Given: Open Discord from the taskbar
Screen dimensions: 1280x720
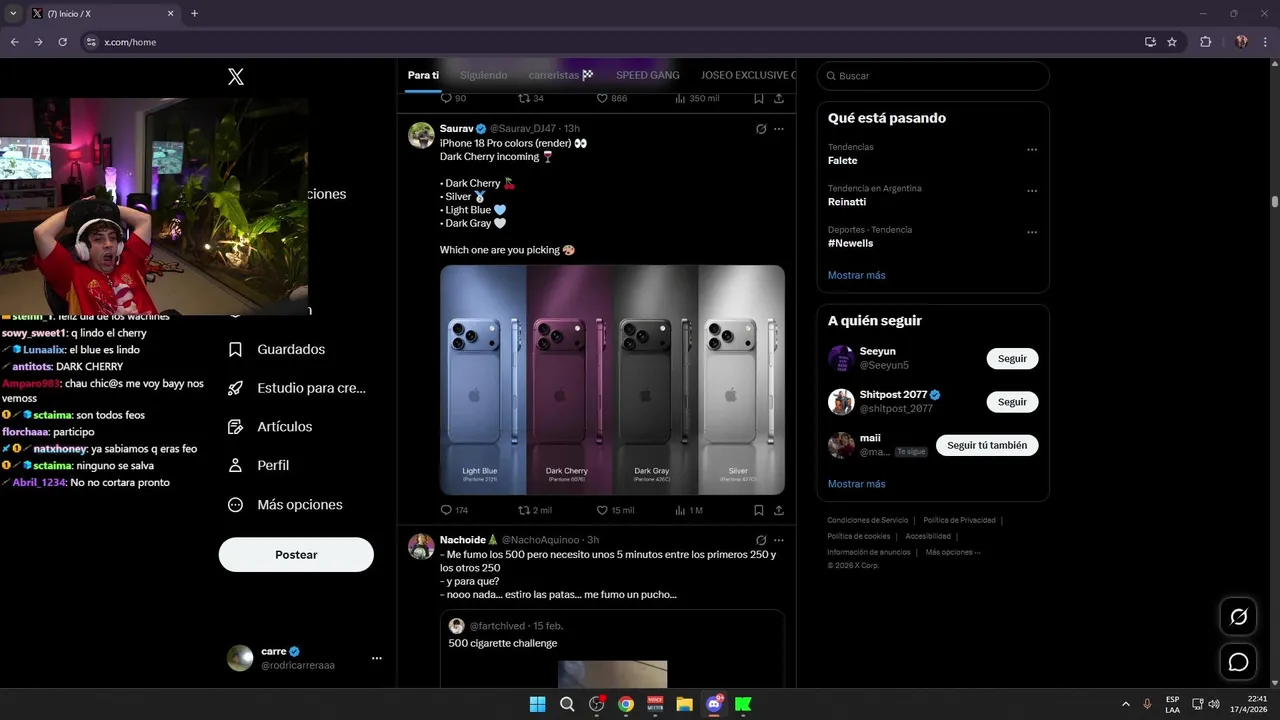Looking at the screenshot, I should coord(714,704).
